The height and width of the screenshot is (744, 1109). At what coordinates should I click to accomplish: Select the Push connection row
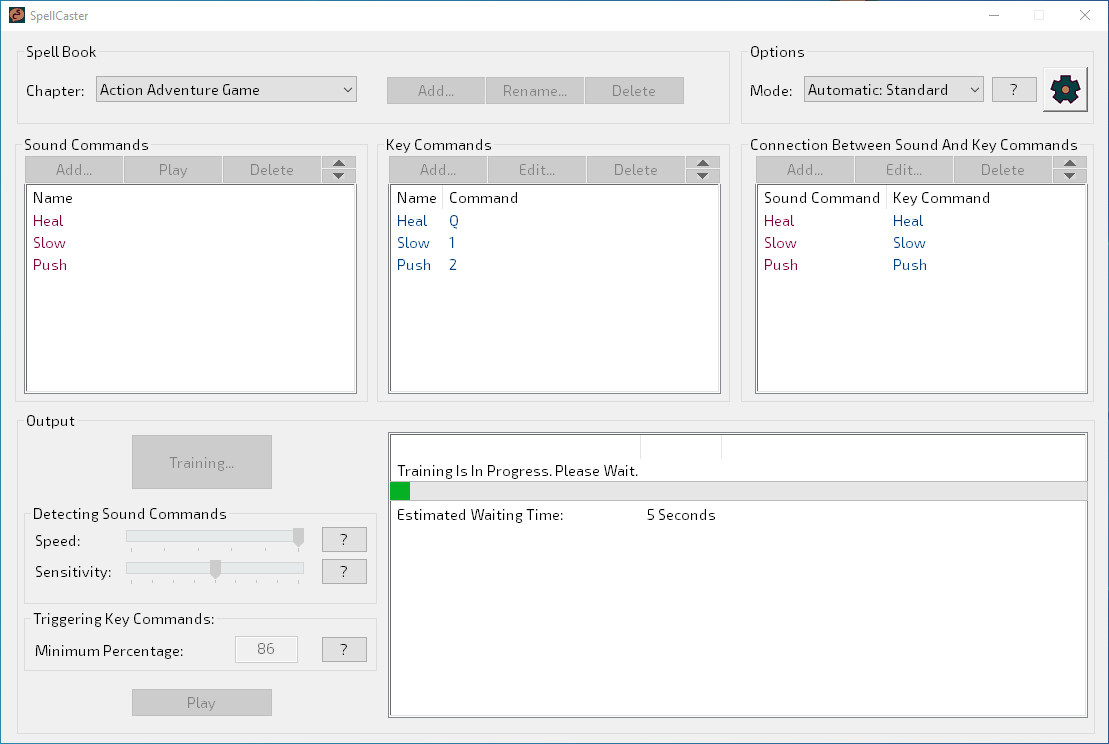[x=781, y=265]
